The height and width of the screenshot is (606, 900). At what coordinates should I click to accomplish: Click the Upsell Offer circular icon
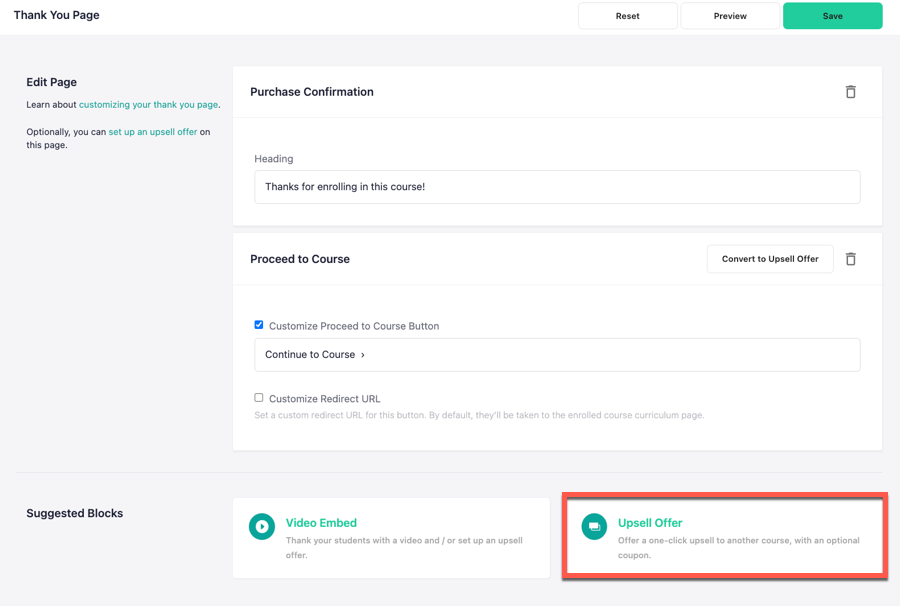(594, 526)
